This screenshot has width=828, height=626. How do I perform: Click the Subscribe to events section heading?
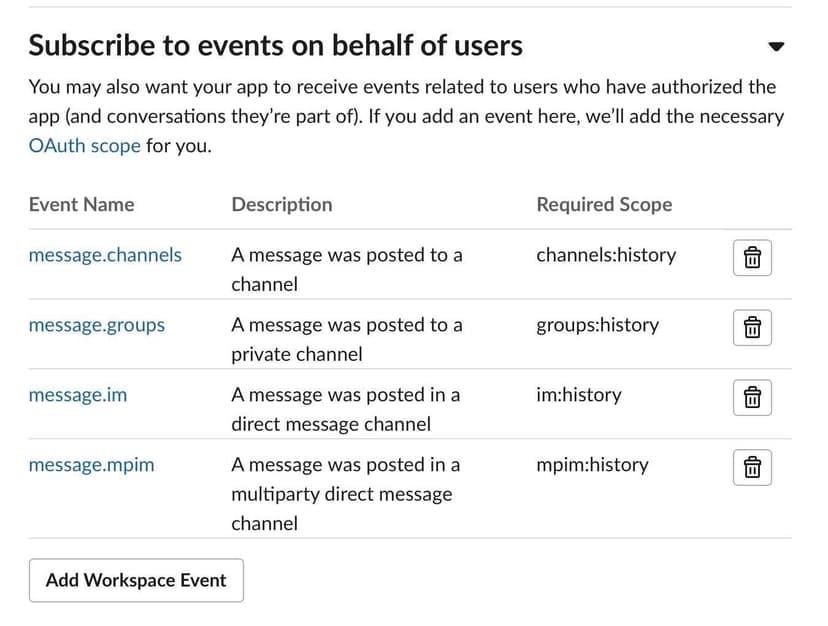point(275,46)
